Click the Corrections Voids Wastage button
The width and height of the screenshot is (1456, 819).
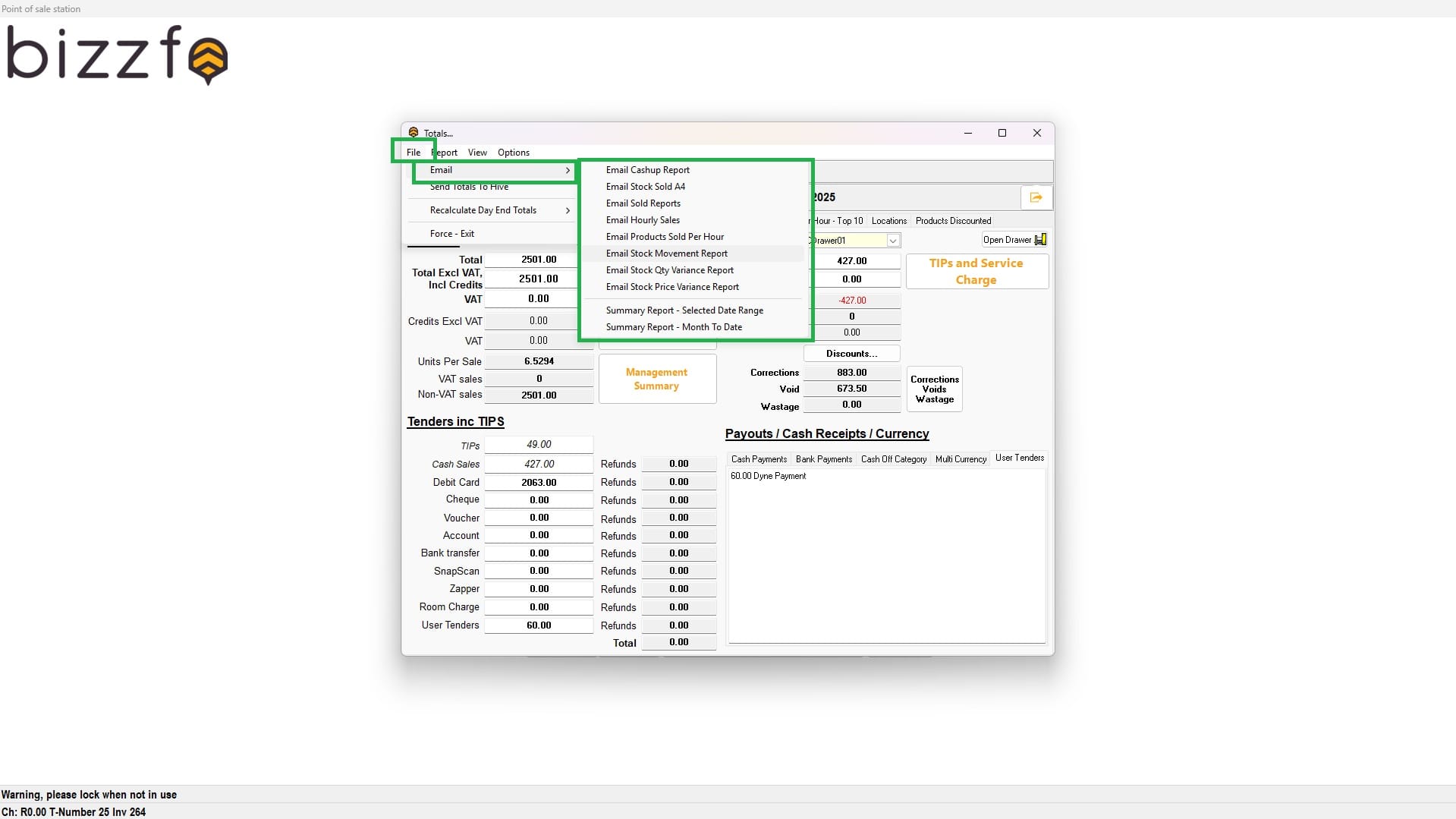933,389
